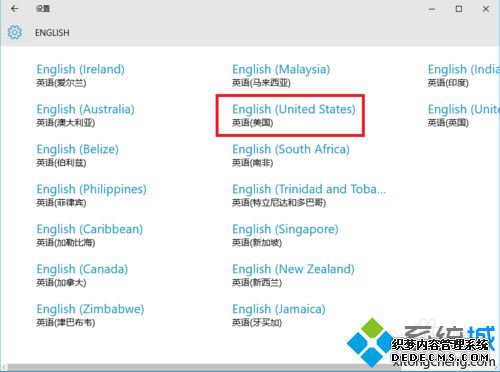This screenshot has width=500, height=372.
Task: Select English (Trinidad and Tobago) option
Action: pos(309,196)
